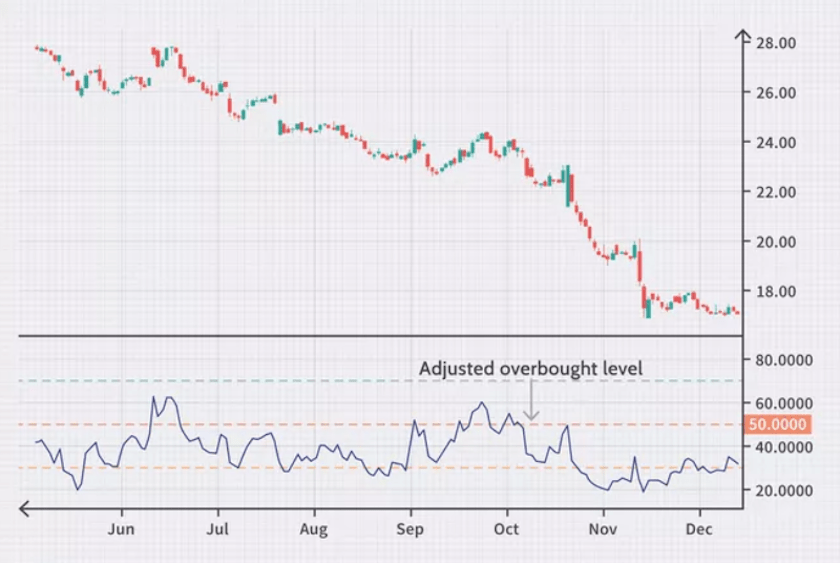Image resolution: width=840 pixels, height=563 pixels.
Task: Click the 20.00 price axis label
Action: pyautogui.click(x=776, y=242)
